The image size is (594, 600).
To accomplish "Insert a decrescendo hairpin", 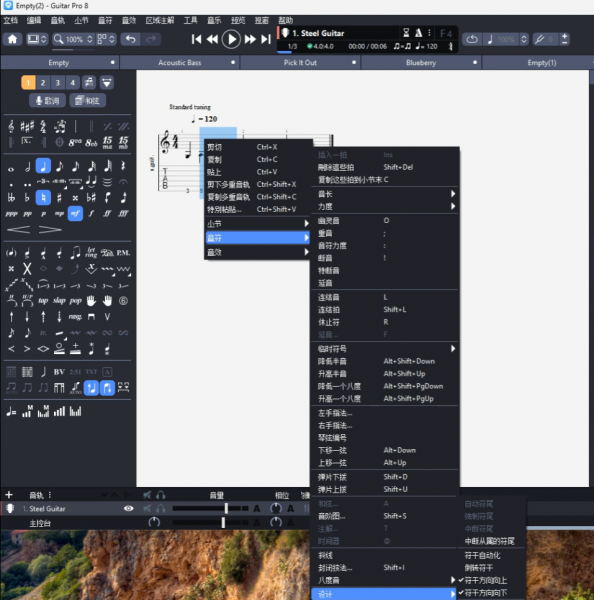I will click(50, 229).
